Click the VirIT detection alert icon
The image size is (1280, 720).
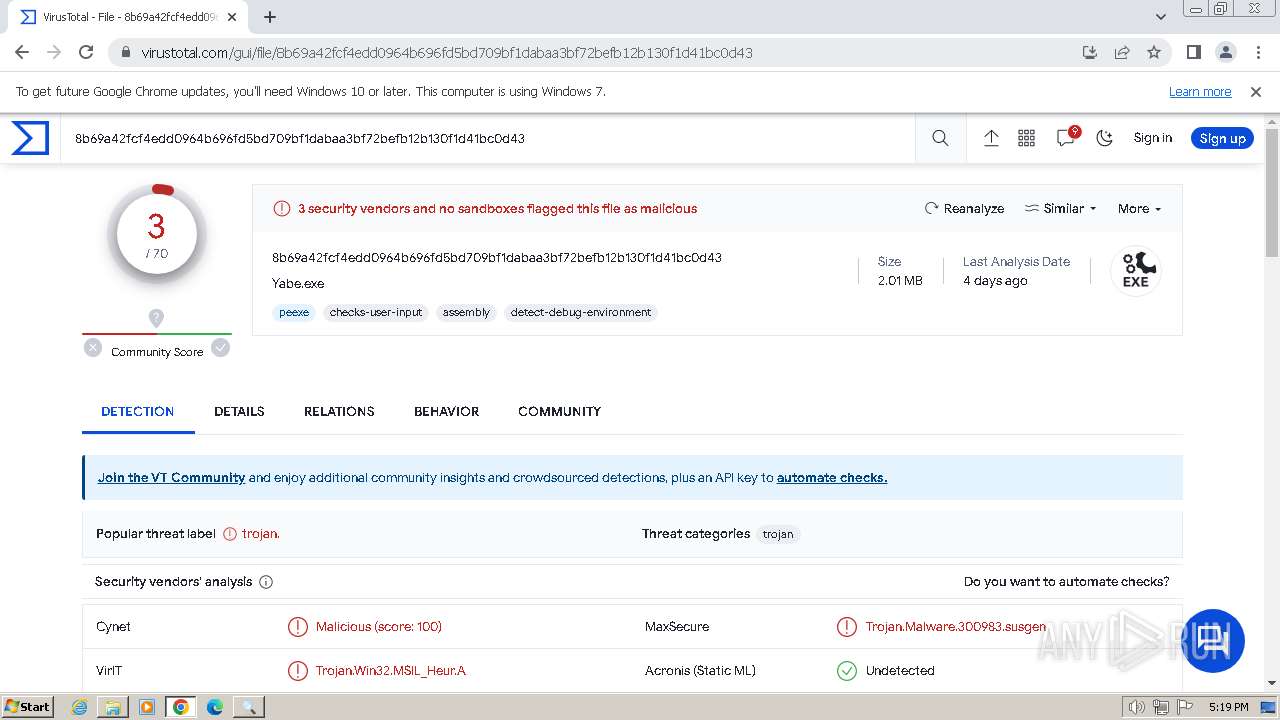click(x=297, y=671)
